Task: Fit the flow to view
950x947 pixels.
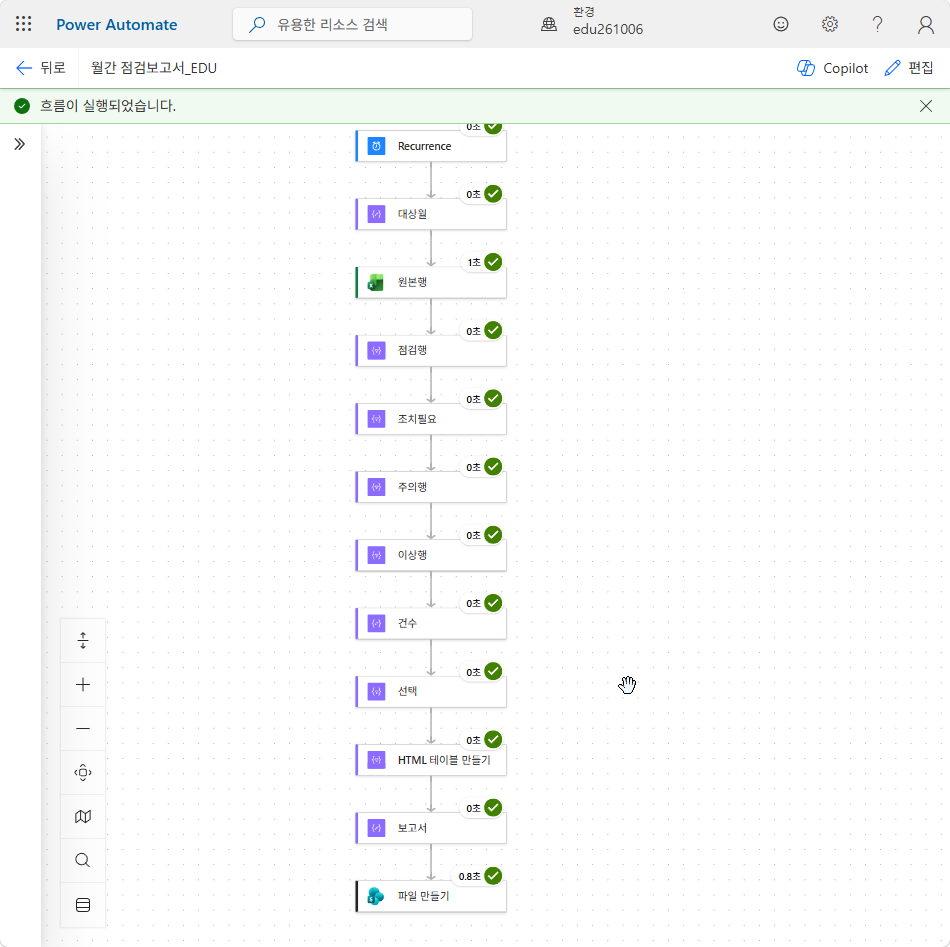Action: [x=83, y=773]
